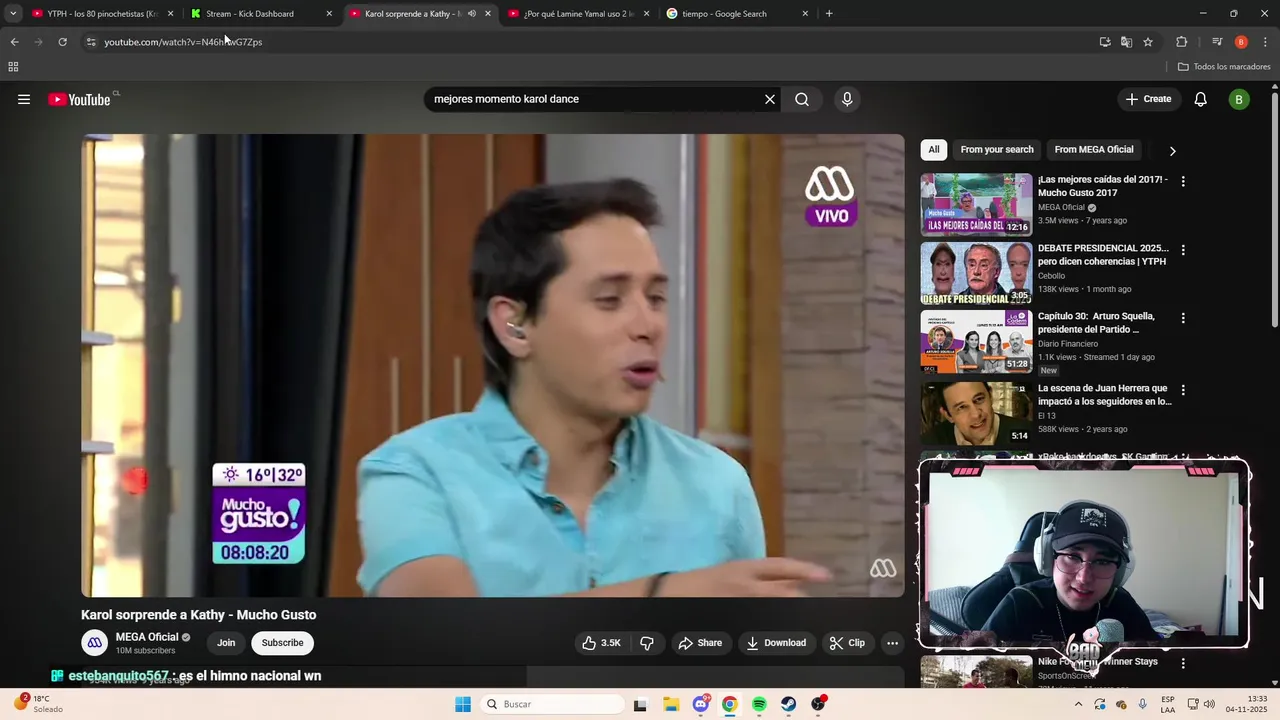1280x720 pixels.
Task: Select the All filter chip
Action: 934,150
